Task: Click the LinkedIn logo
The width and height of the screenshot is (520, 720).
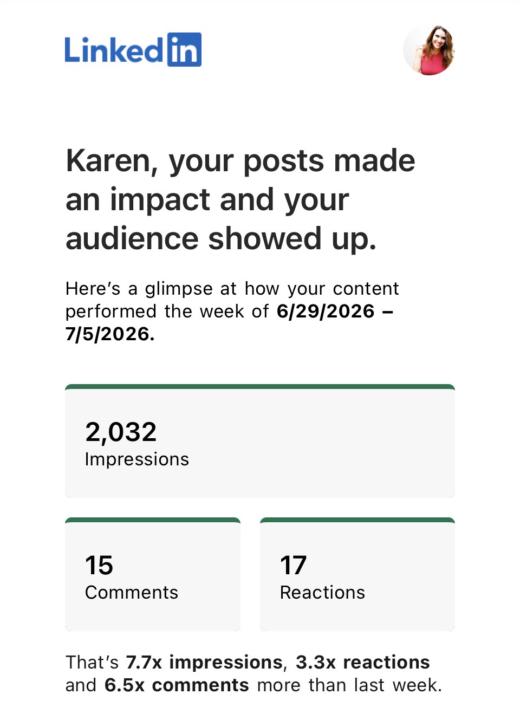Action: coord(133,50)
